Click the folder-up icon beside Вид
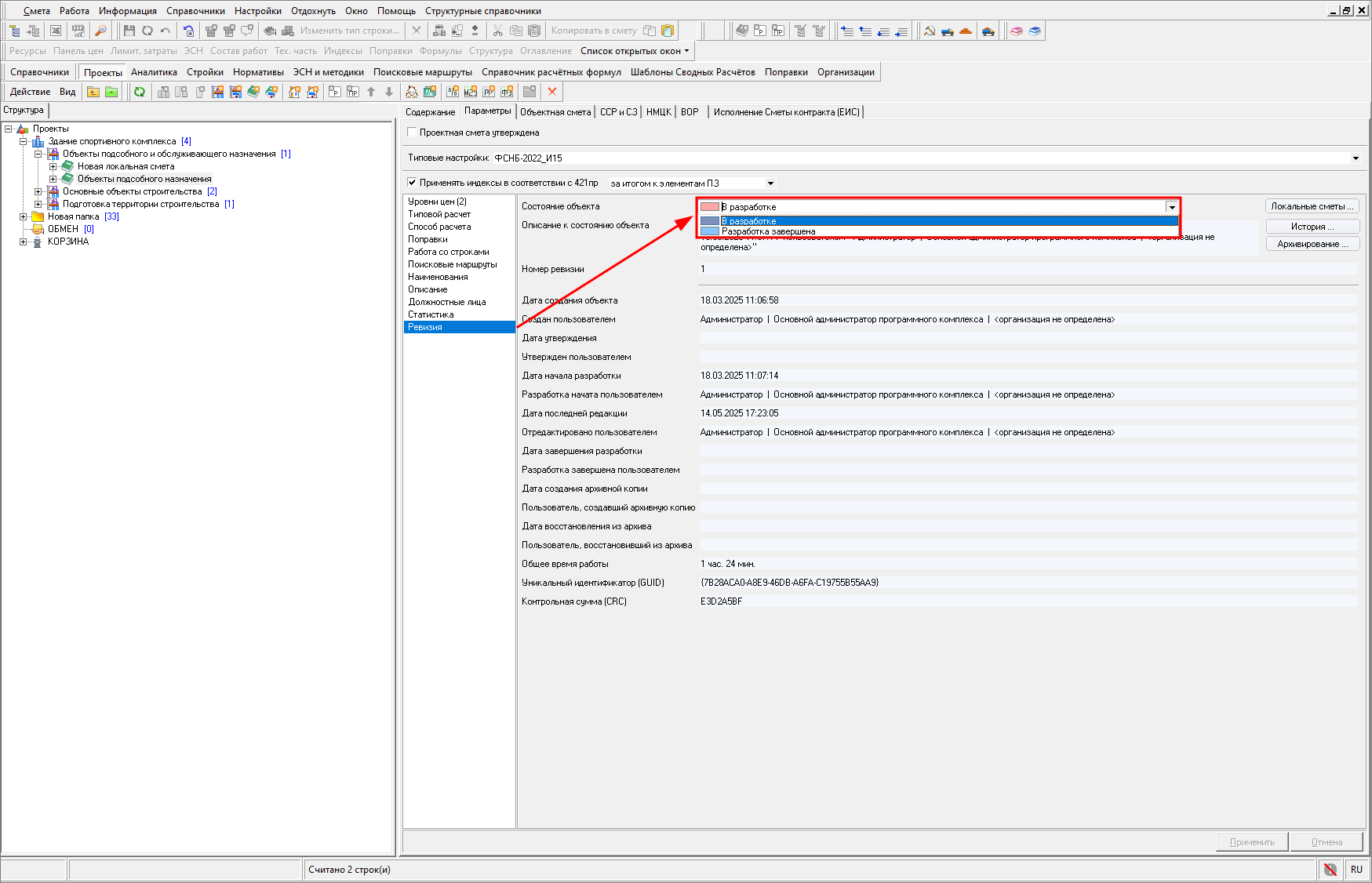 [93, 92]
